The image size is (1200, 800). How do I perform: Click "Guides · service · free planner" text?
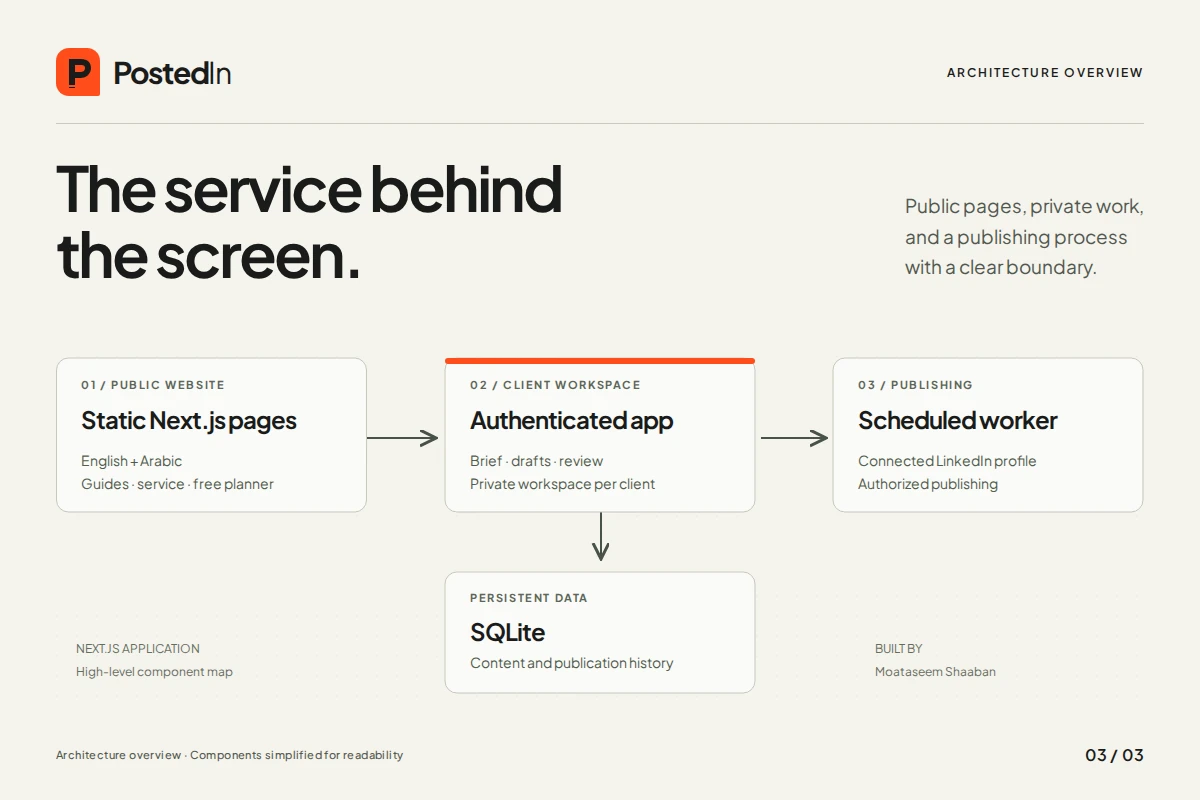(177, 484)
